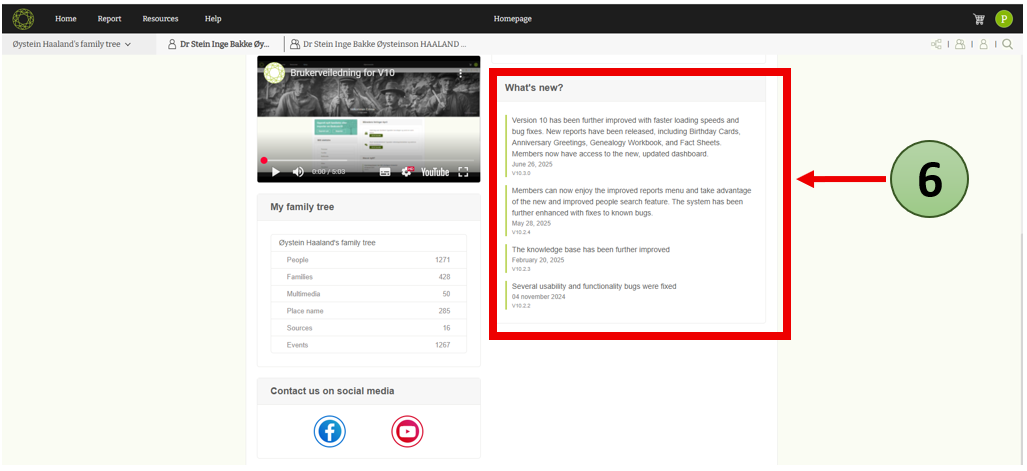
Task: Open the Report menu
Action: 109,19
